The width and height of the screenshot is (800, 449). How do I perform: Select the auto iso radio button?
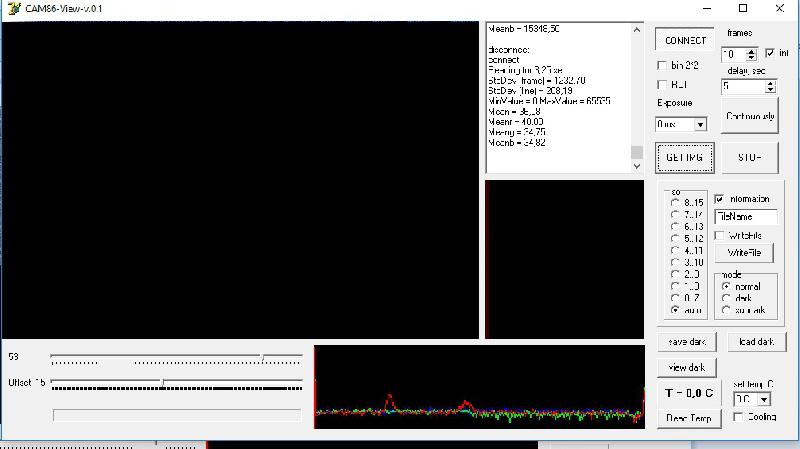tap(675, 310)
